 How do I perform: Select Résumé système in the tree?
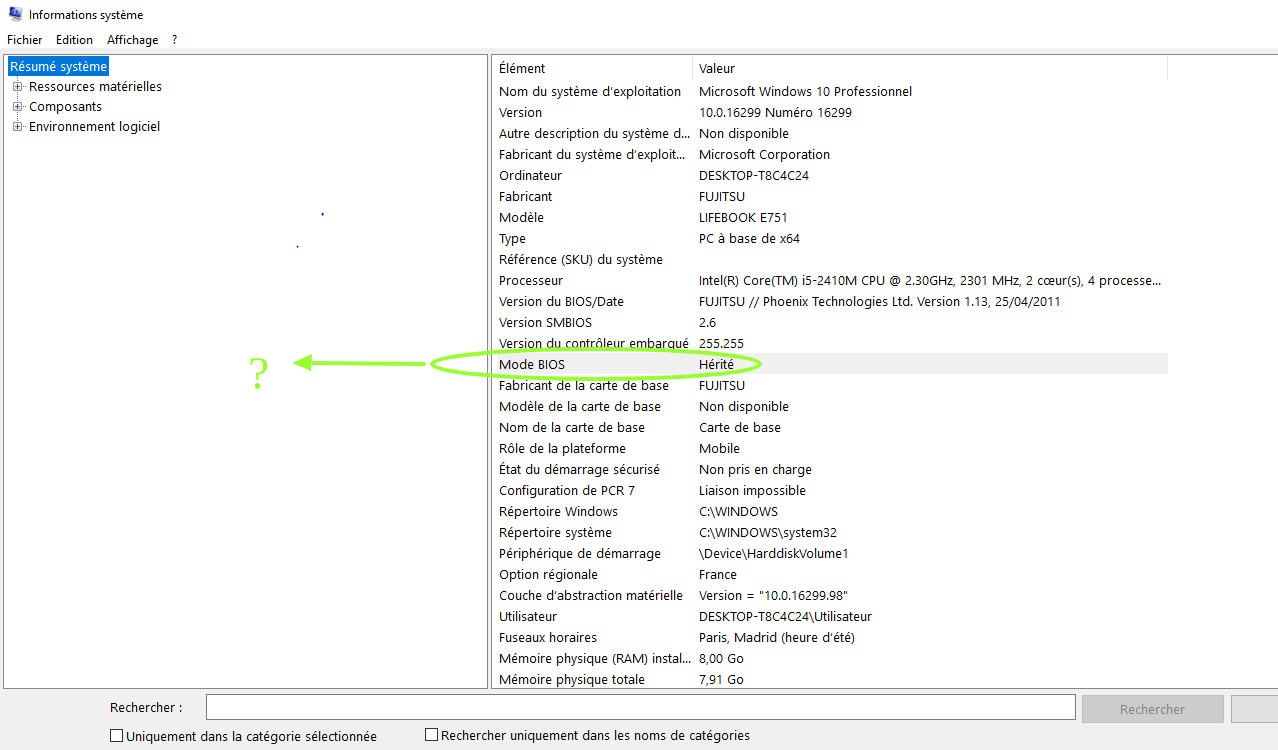click(58, 67)
